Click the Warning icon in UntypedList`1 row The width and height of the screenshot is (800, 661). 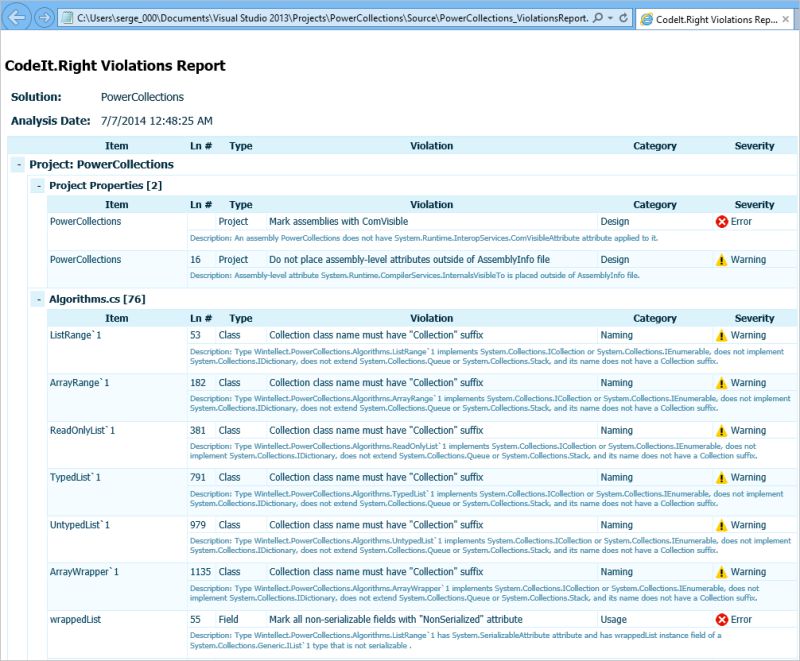click(x=721, y=525)
